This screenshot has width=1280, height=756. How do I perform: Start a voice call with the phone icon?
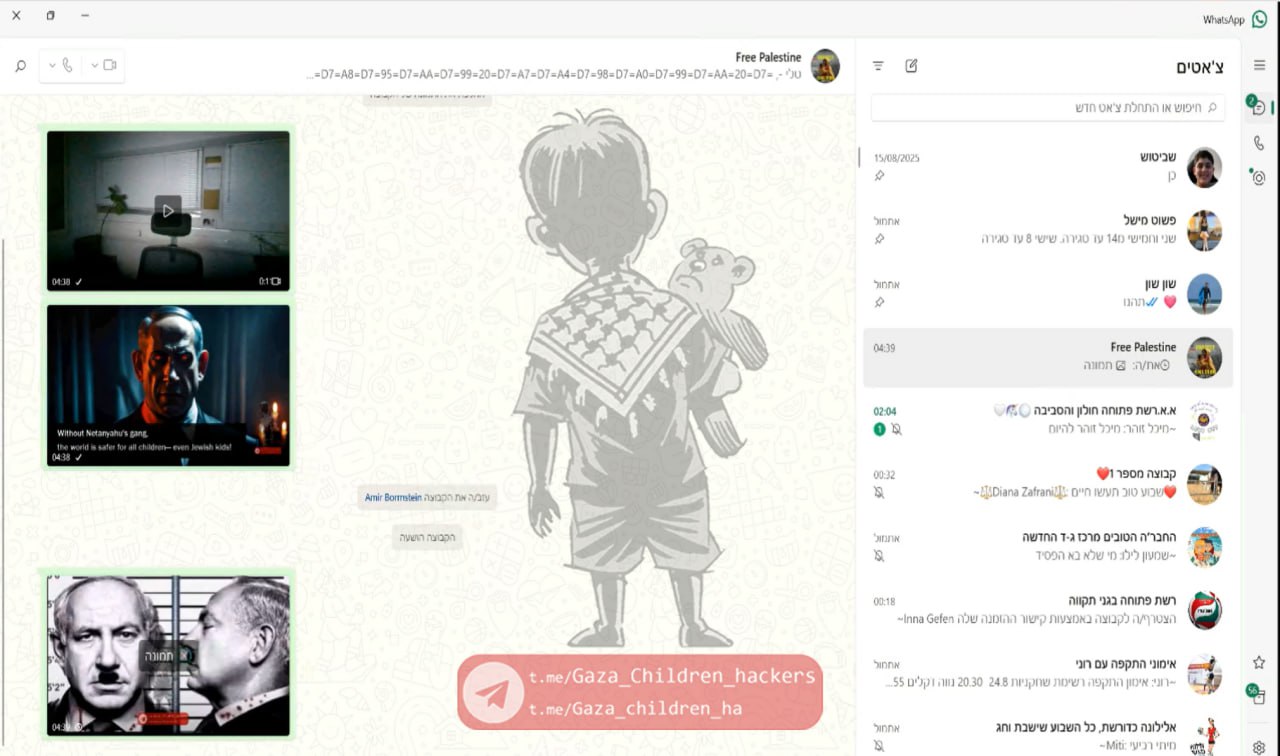click(x=67, y=66)
